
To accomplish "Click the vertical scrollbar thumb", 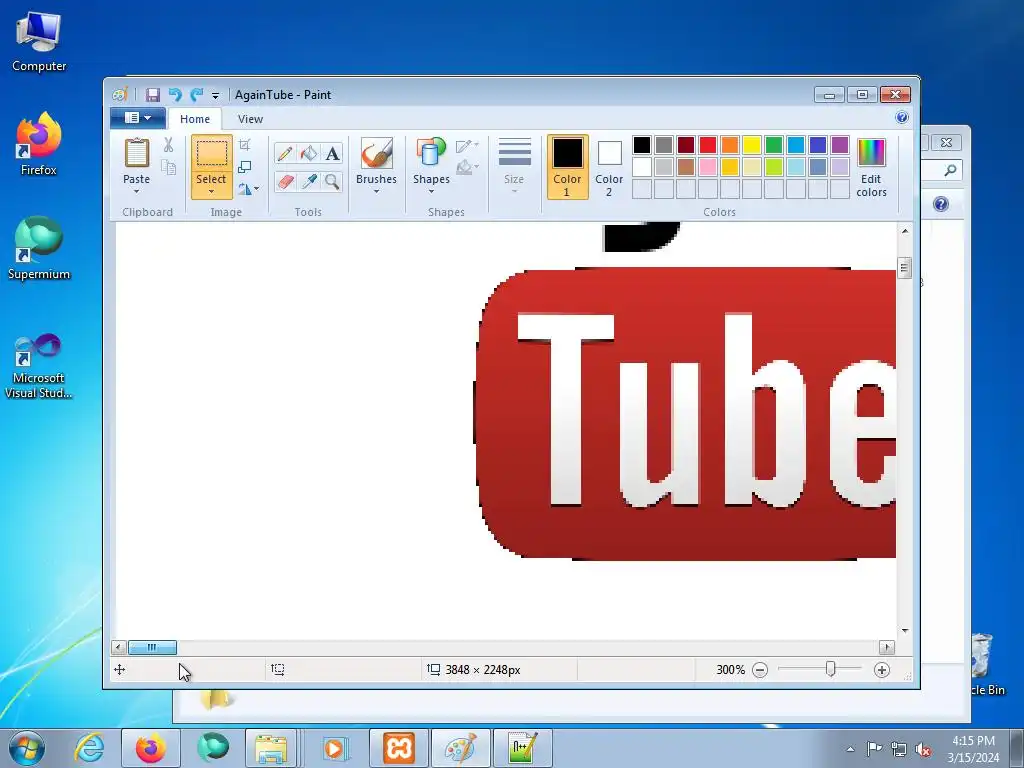I will pos(904,268).
